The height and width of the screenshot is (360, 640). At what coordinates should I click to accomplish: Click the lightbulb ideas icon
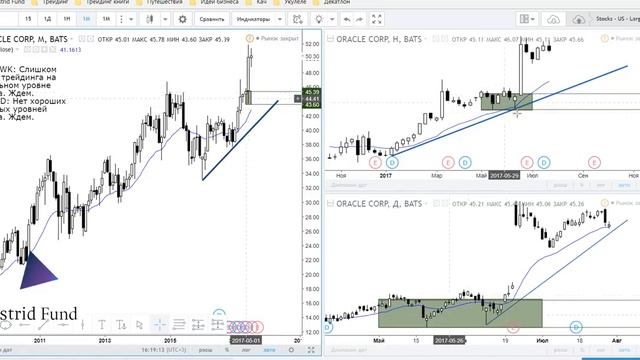(319, 19)
